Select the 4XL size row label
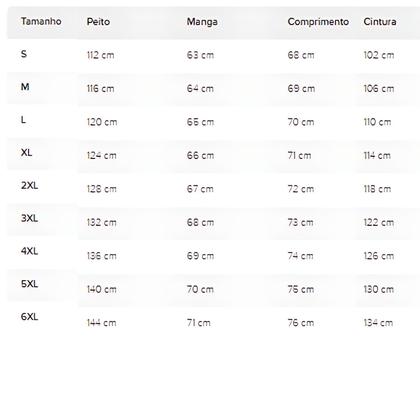The image size is (420, 420). pyautogui.click(x=29, y=251)
